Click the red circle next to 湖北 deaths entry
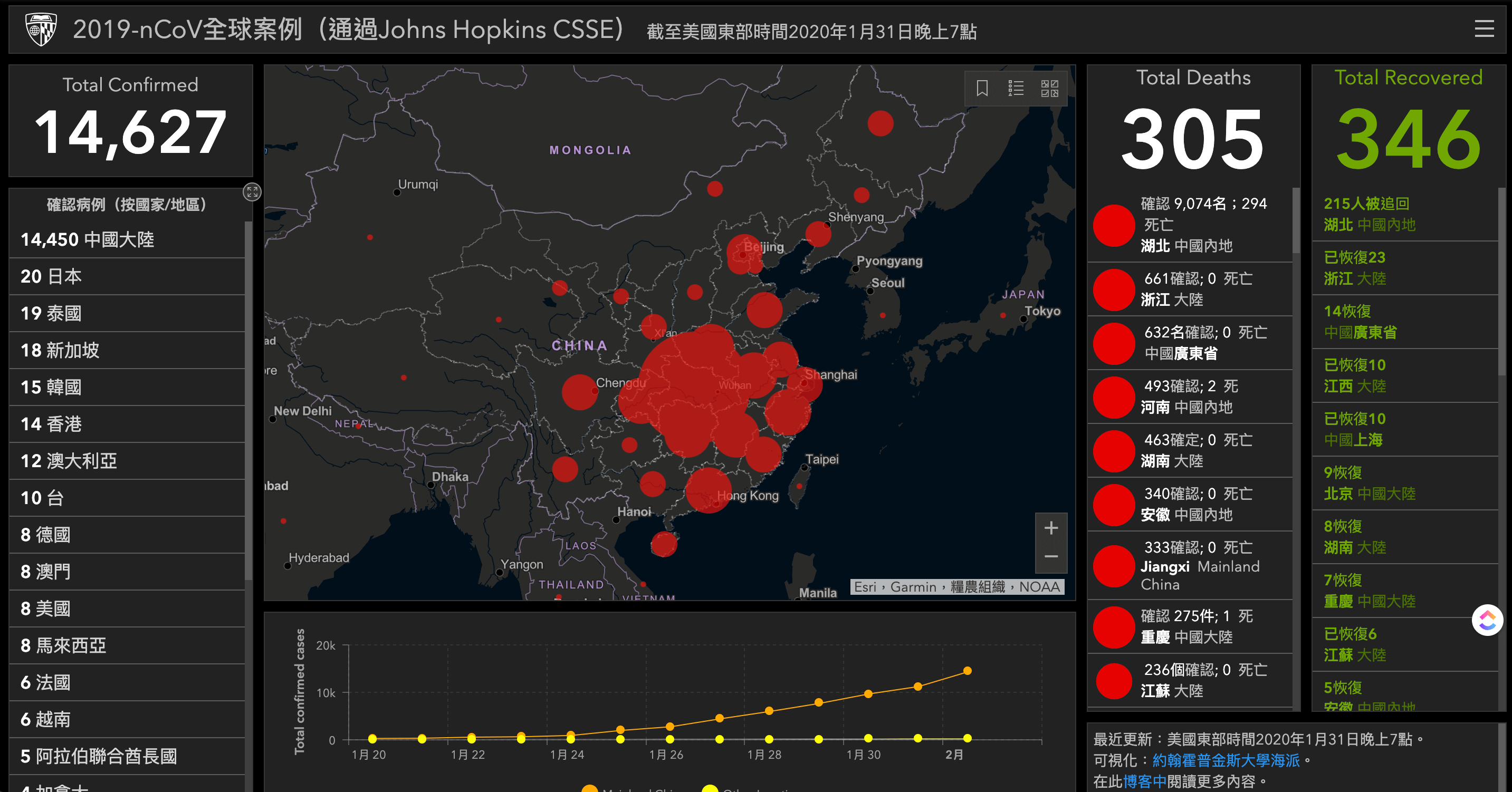The height and width of the screenshot is (792, 1512). 1114,225
